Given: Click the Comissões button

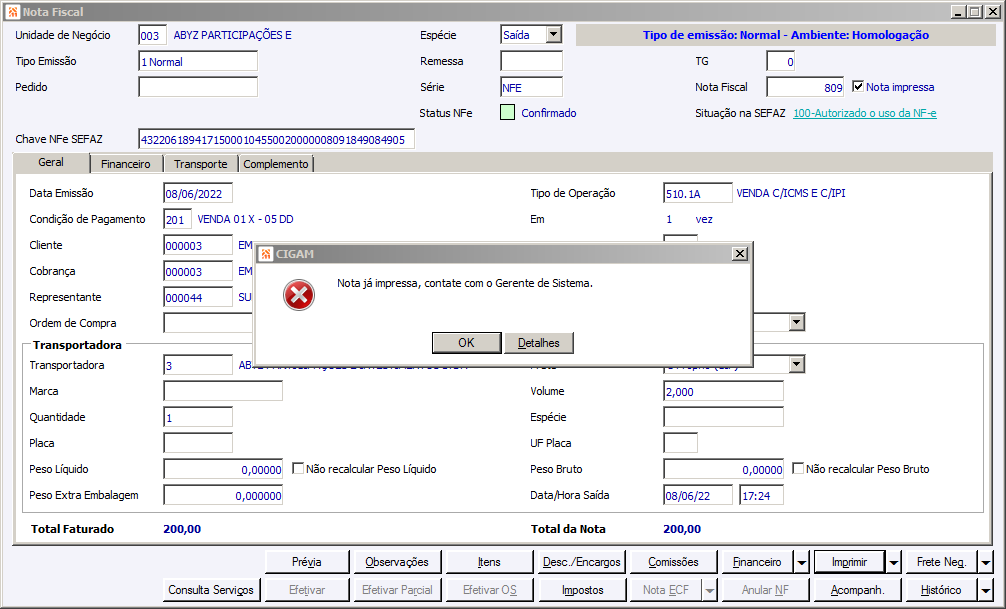Looking at the screenshot, I should 673,562.
